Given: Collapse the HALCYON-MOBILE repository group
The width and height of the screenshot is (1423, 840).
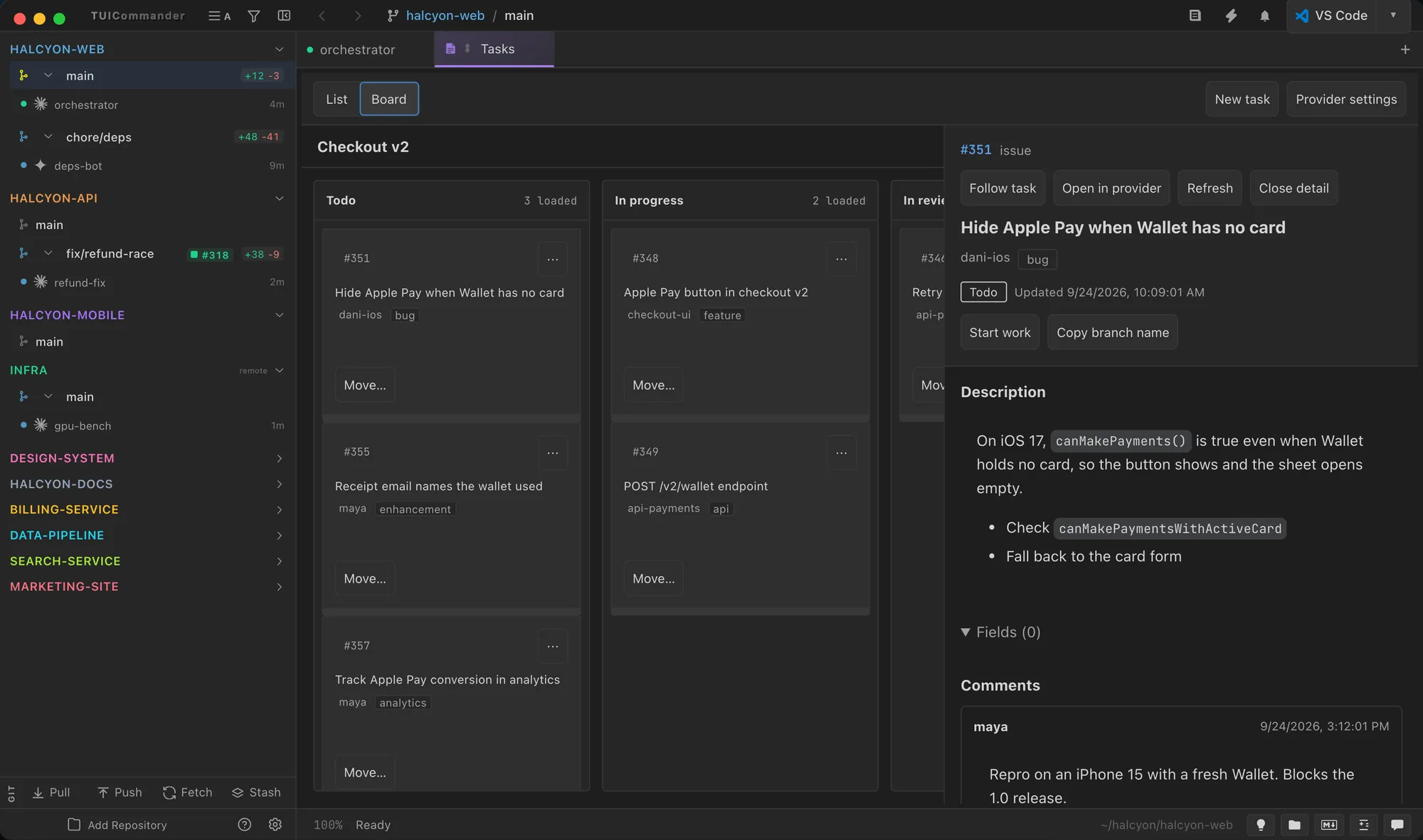Looking at the screenshot, I should tap(279, 315).
